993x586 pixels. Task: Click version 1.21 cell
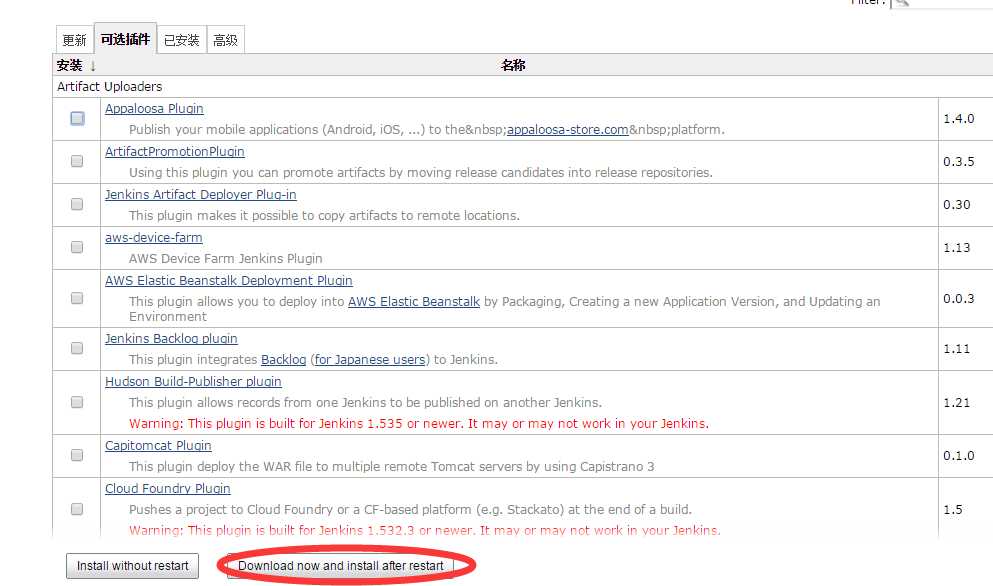(x=957, y=402)
